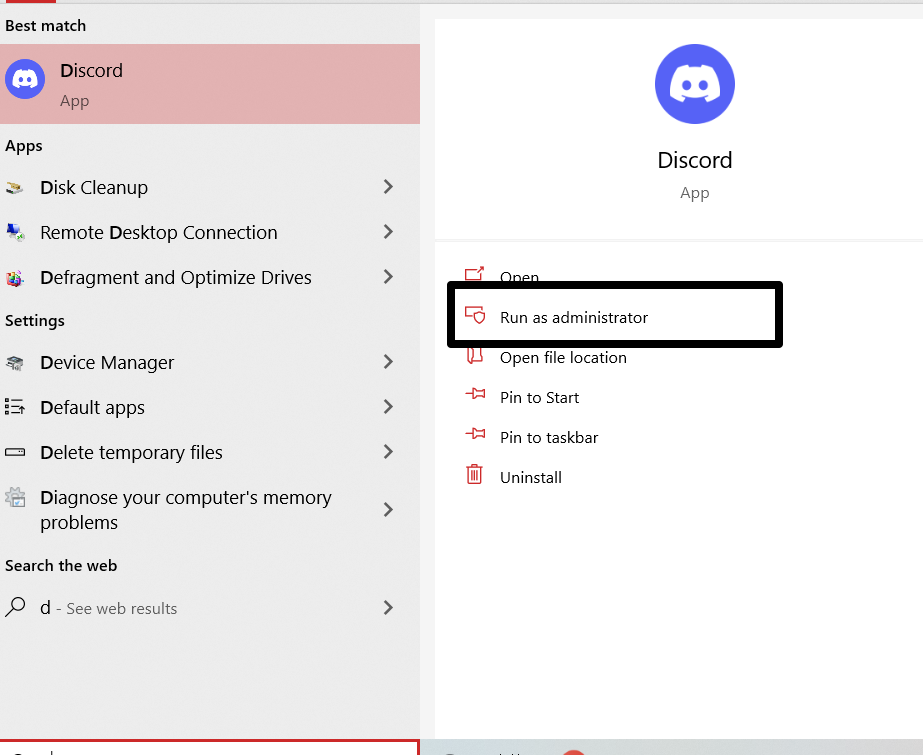Select Pin to taskbar
Viewport: 923px width, 755px height.
point(549,438)
